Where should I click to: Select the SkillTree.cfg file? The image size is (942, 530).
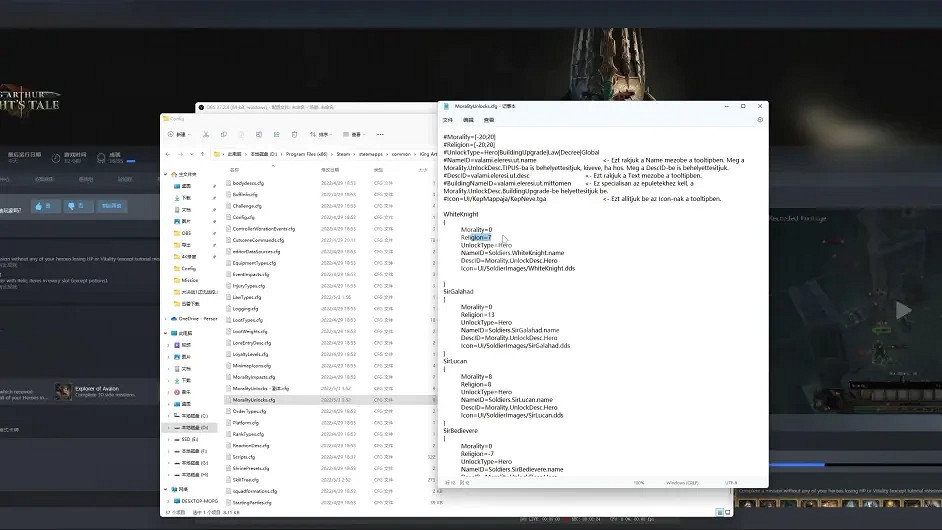(246, 479)
